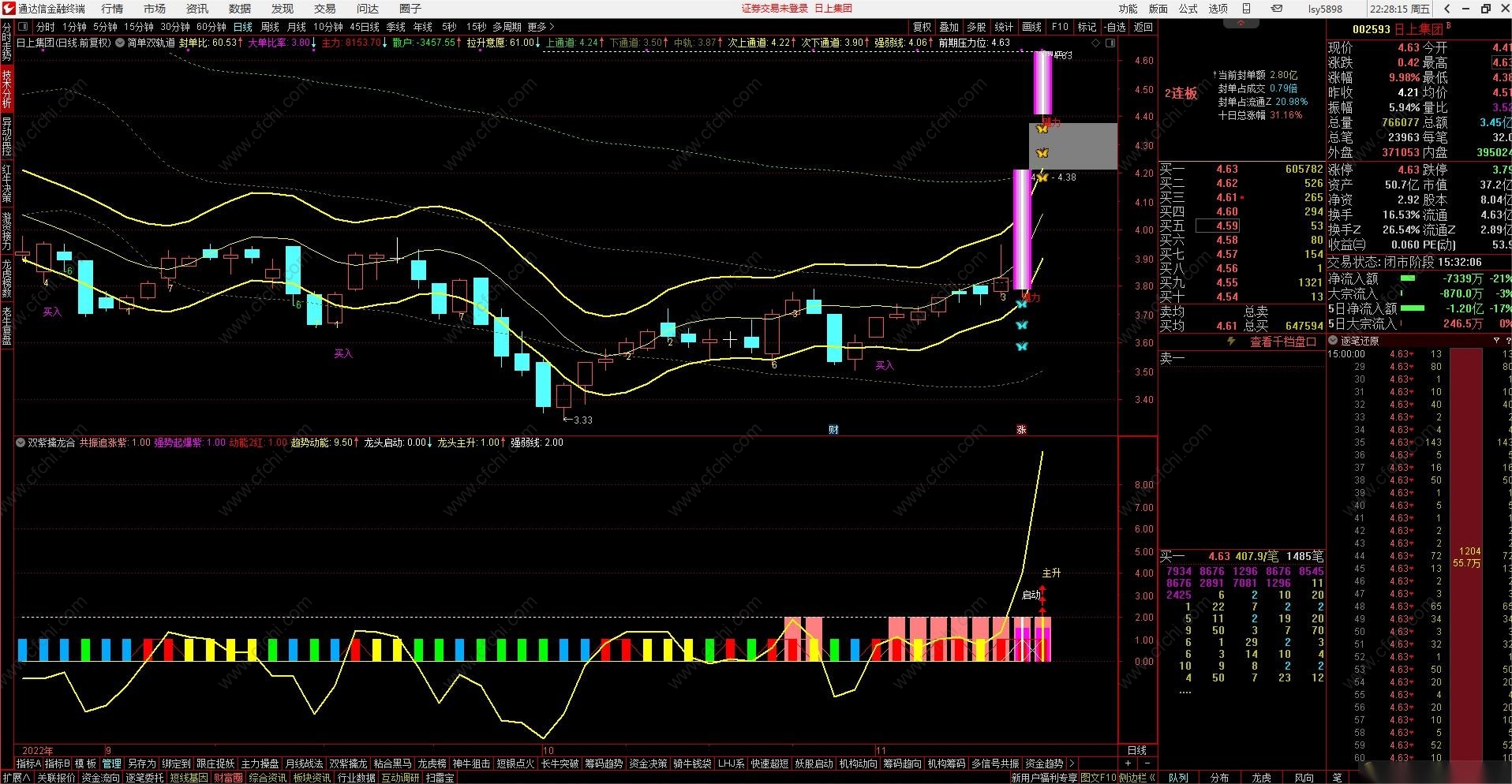
Task: Click 新用户福利专享 link
Action: pos(1044,778)
